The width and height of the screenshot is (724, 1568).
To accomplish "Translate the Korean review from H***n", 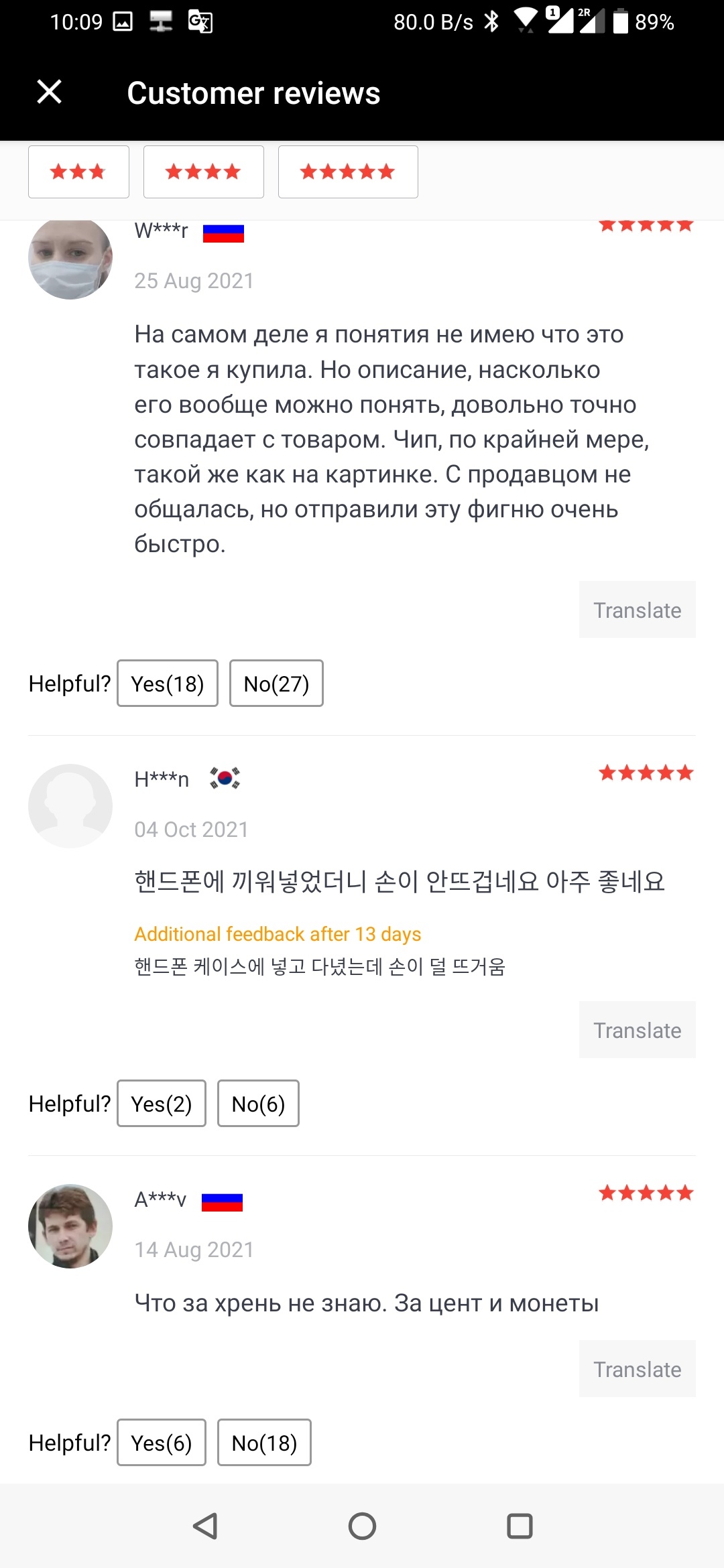I will [x=637, y=1030].
